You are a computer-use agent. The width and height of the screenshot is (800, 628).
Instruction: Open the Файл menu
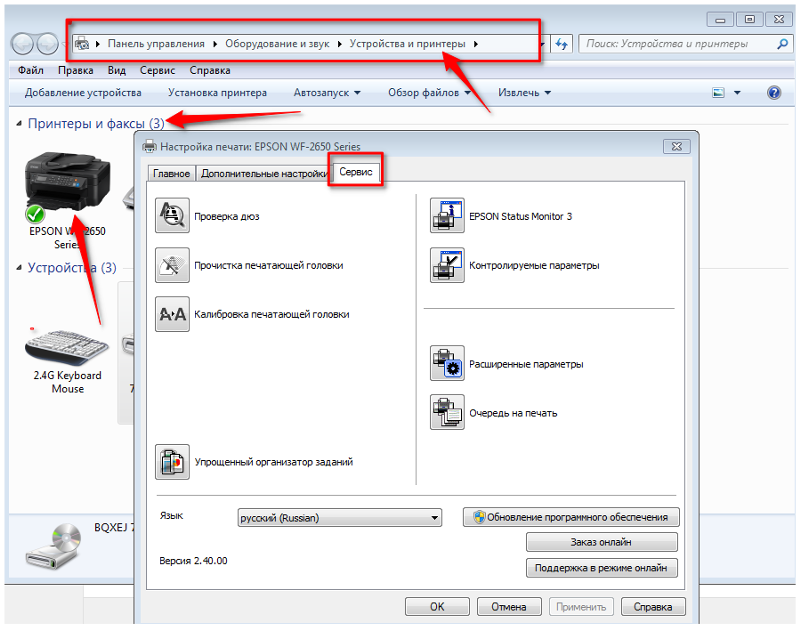[x=31, y=70]
